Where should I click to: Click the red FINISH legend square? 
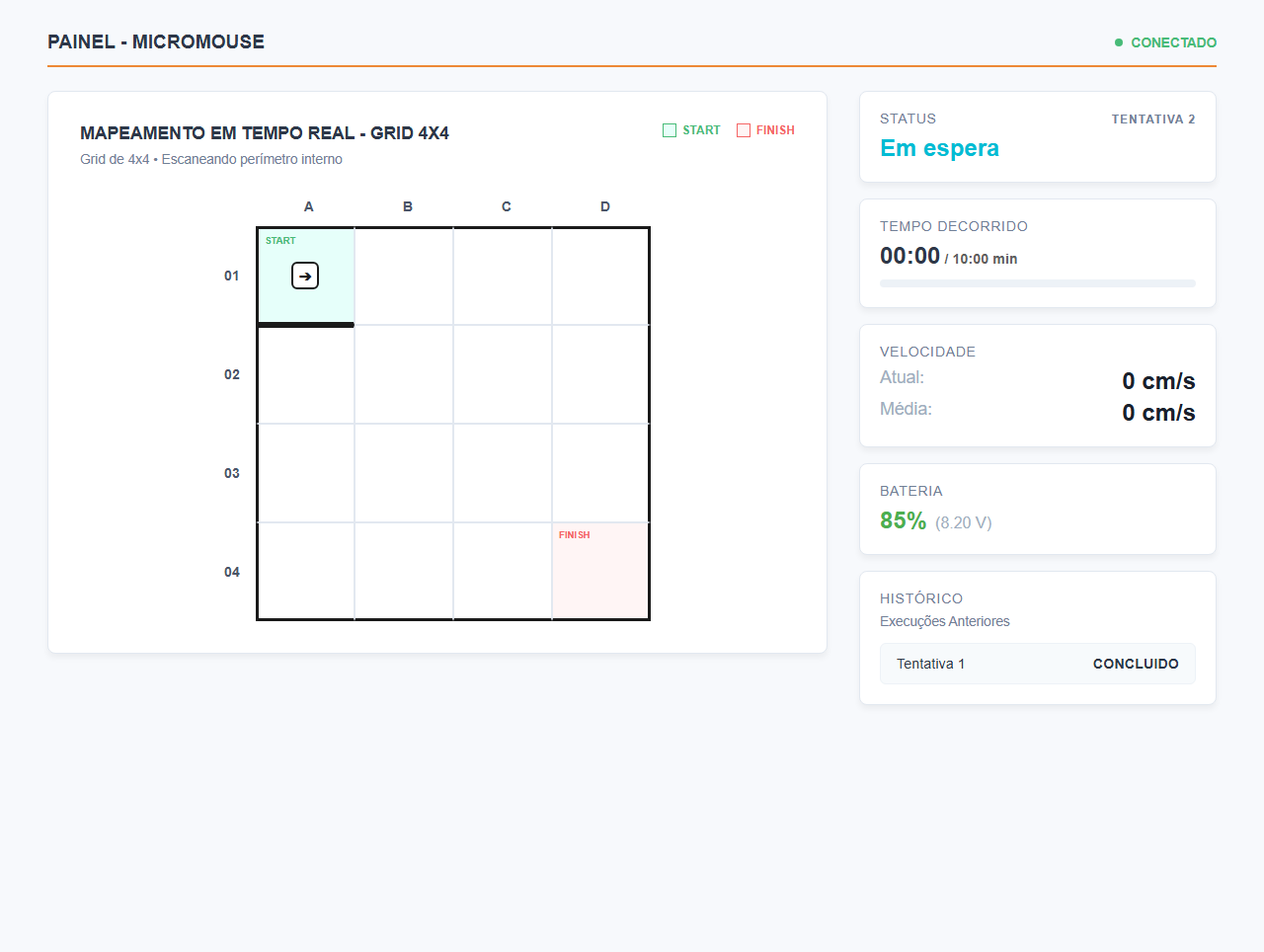click(744, 130)
